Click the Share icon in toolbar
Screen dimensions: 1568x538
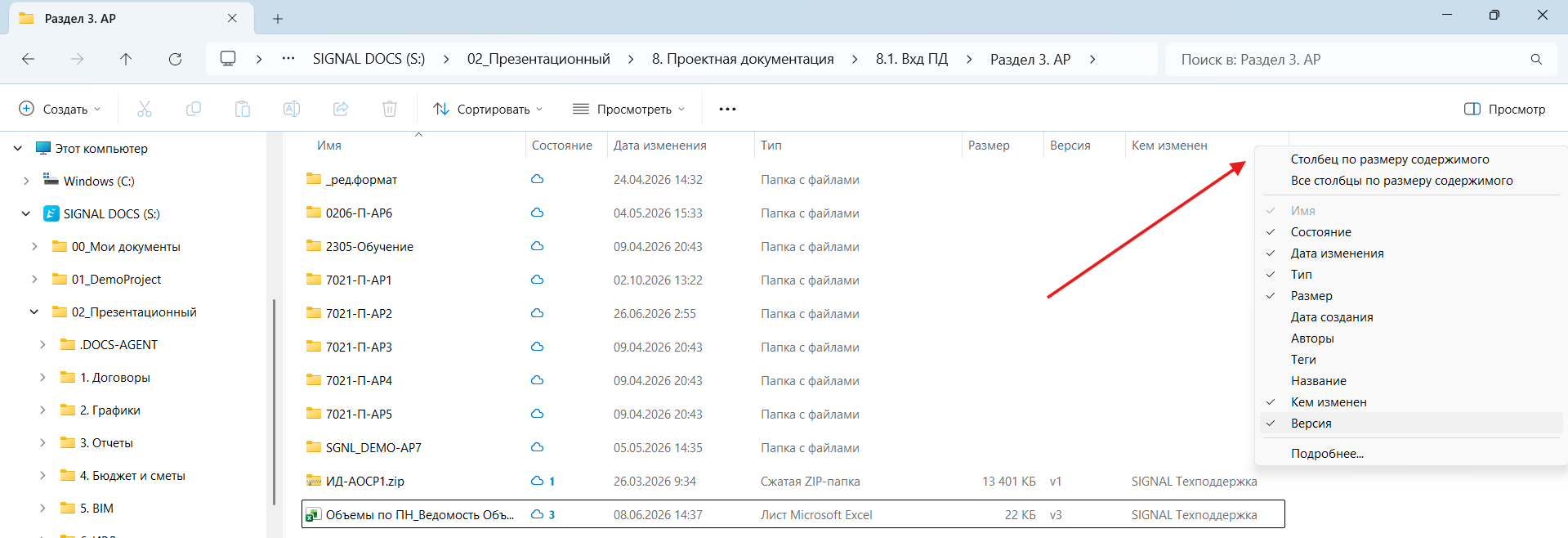click(x=341, y=109)
